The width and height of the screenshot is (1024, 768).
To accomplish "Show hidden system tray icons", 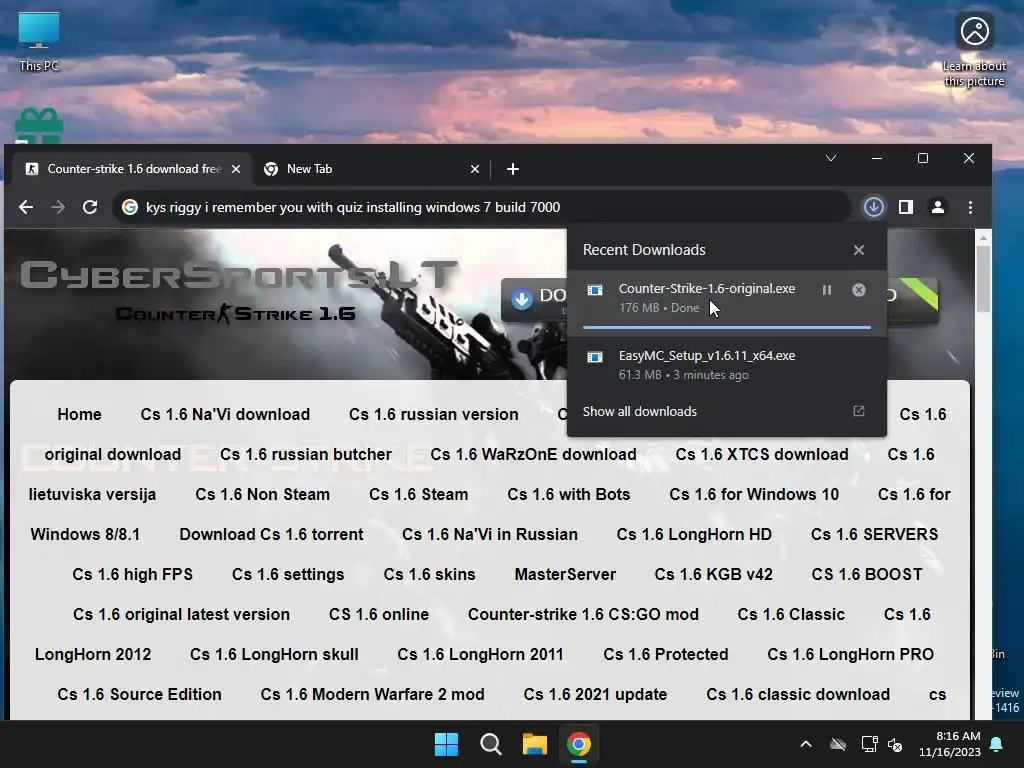I will click(806, 744).
